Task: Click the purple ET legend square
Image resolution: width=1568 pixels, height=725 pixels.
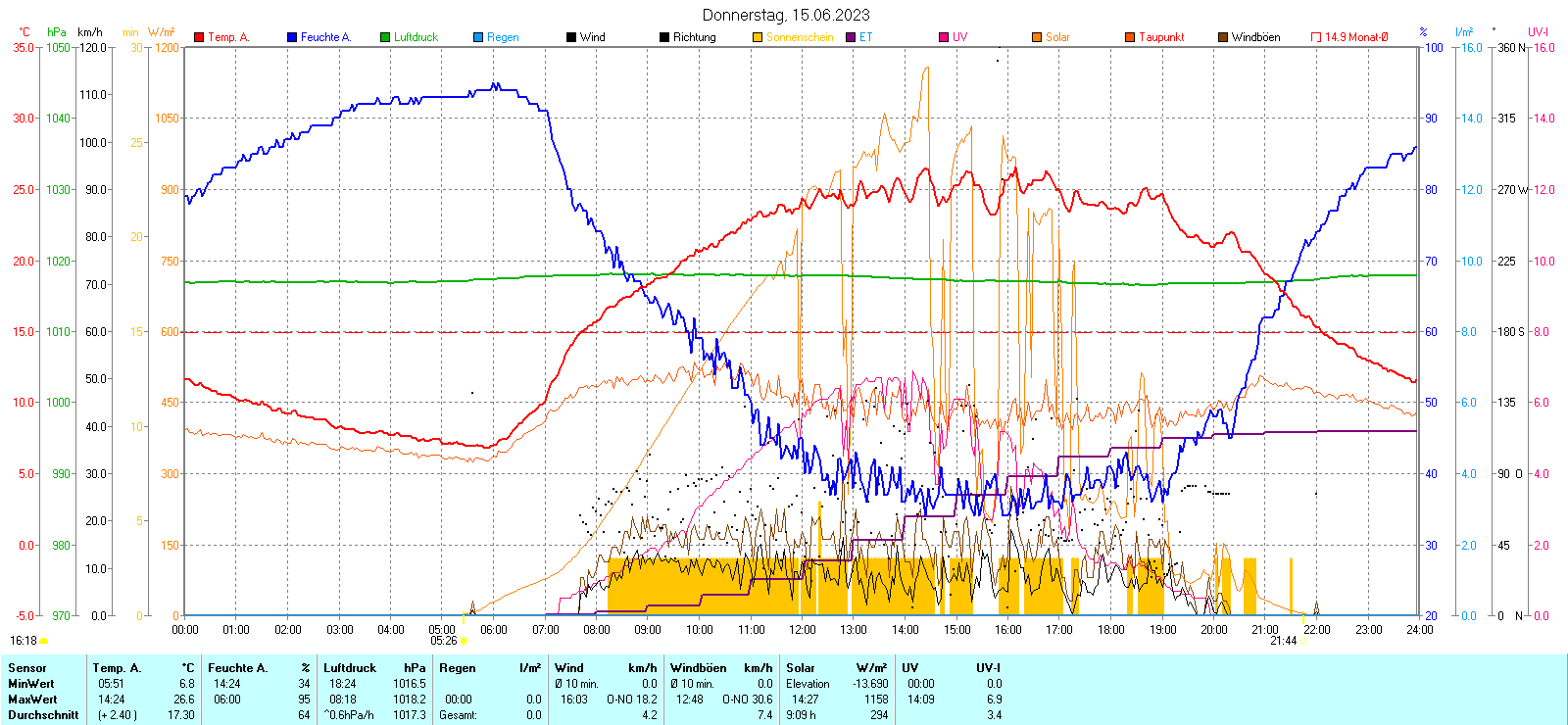Action: 851,37
